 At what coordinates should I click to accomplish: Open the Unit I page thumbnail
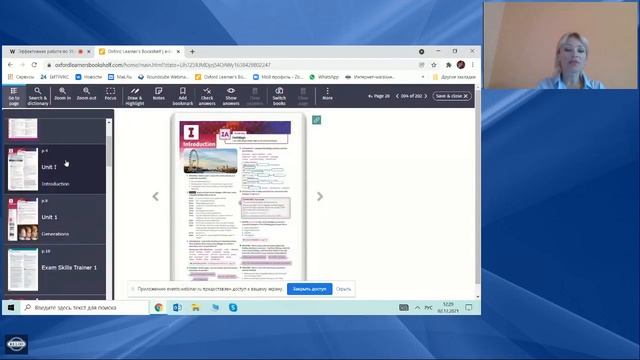pos(23,169)
